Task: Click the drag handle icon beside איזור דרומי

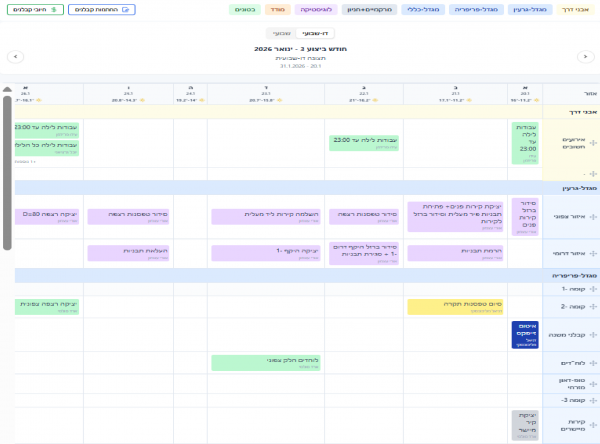Action: click(593, 252)
